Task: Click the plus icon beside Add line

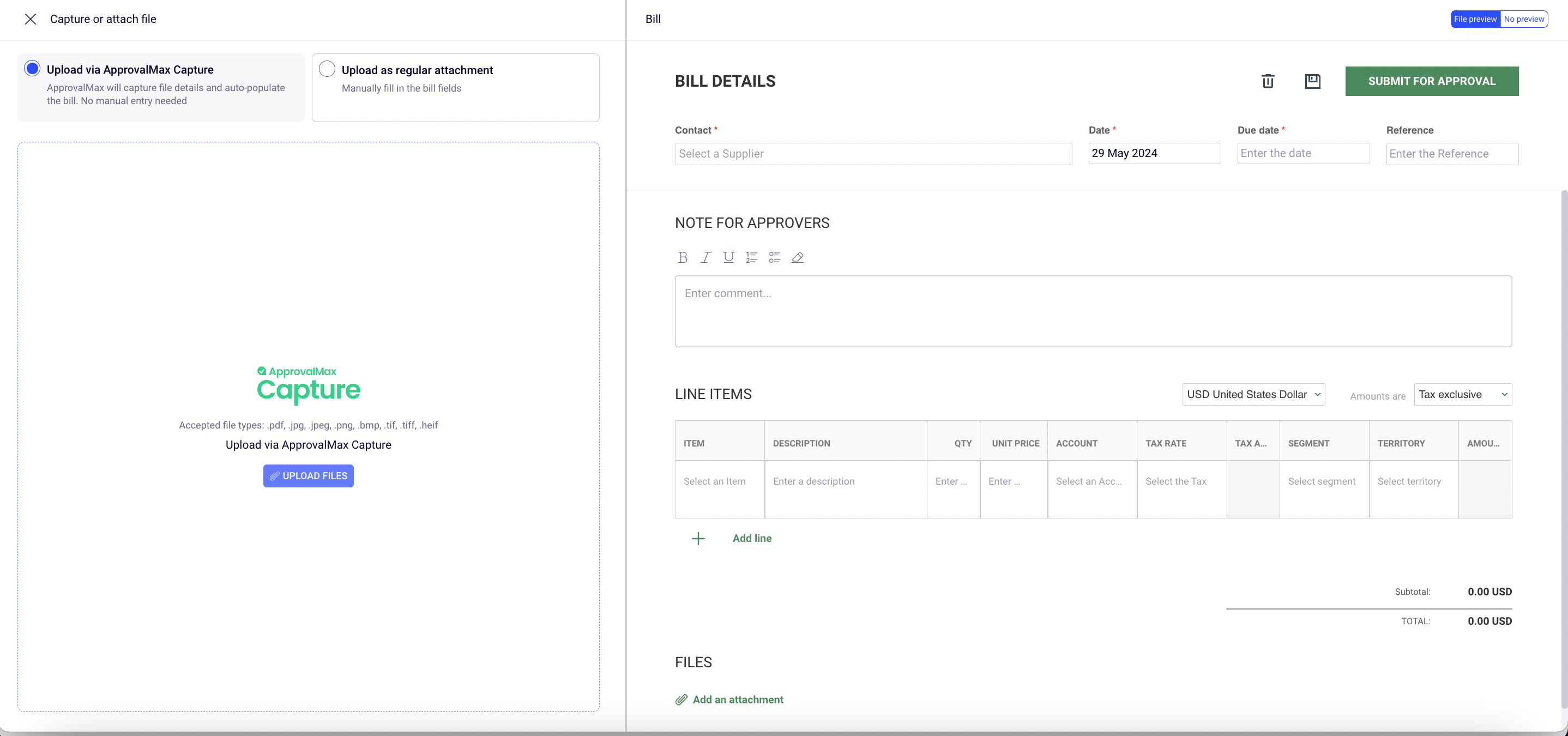Action: tap(698, 539)
